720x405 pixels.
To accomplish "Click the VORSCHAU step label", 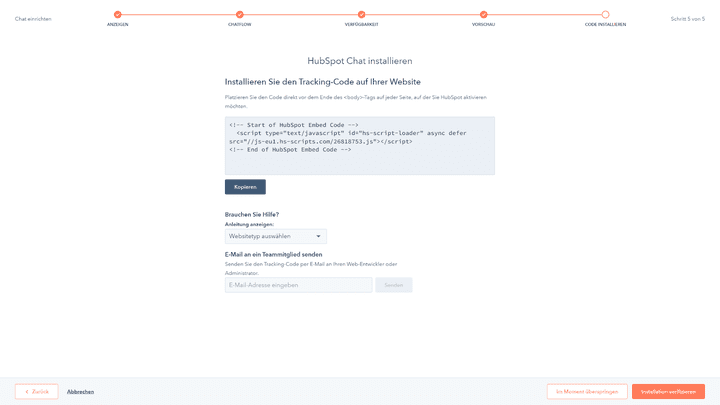I will (484, 24).
